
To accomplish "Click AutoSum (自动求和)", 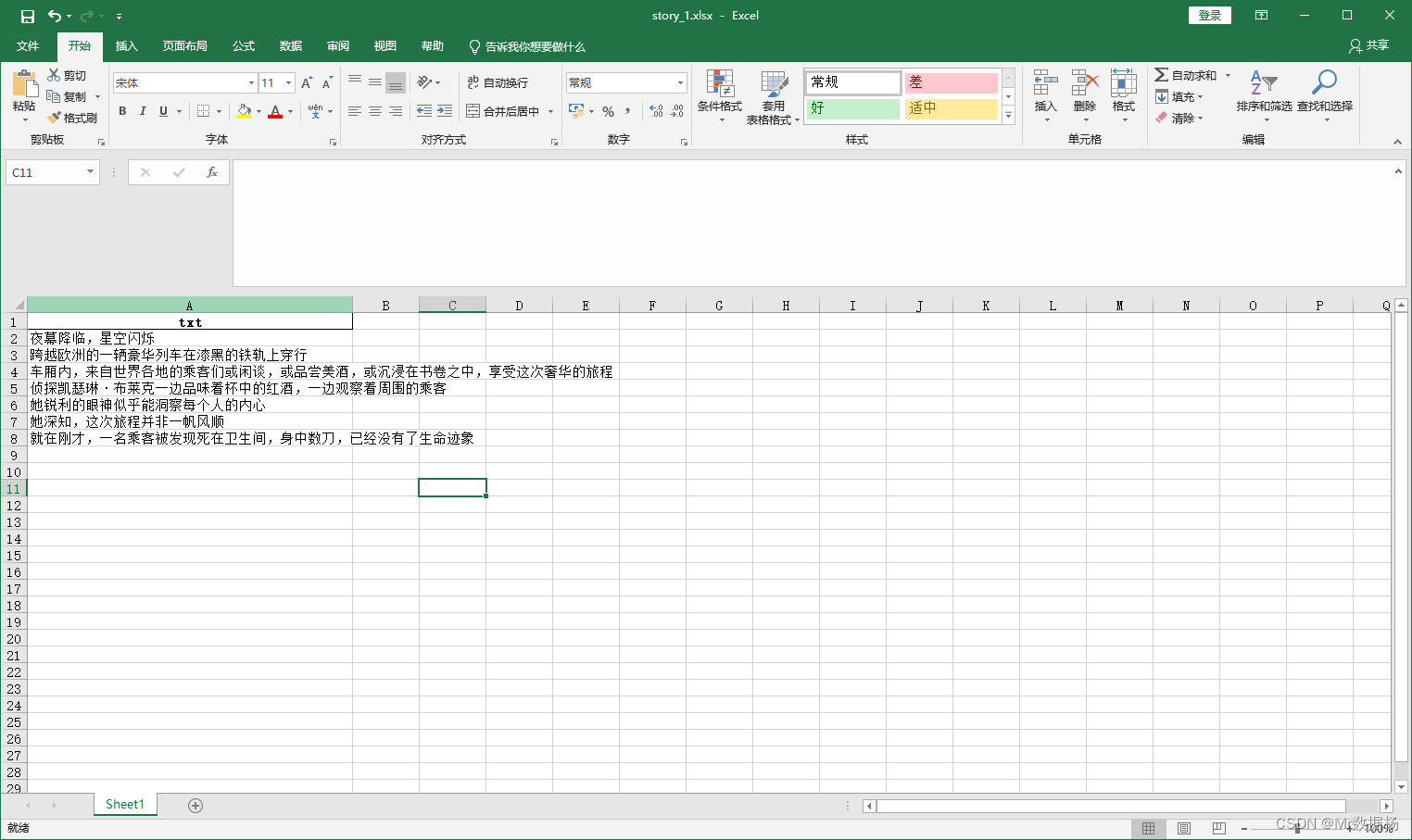I will (1186, 75).
